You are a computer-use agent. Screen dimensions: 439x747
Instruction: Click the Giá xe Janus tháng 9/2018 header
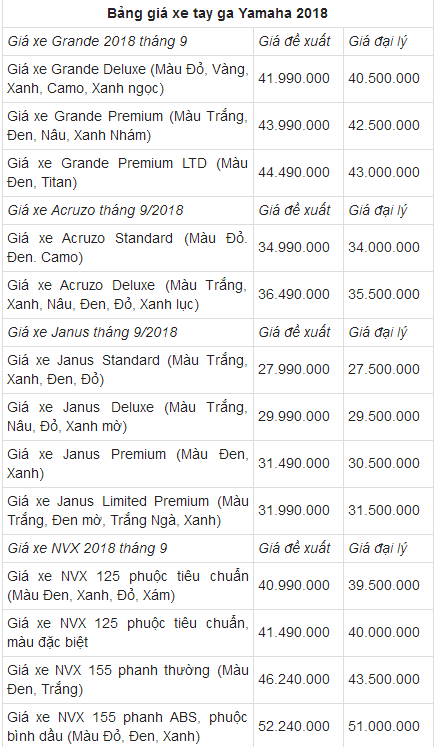point(92,332)
